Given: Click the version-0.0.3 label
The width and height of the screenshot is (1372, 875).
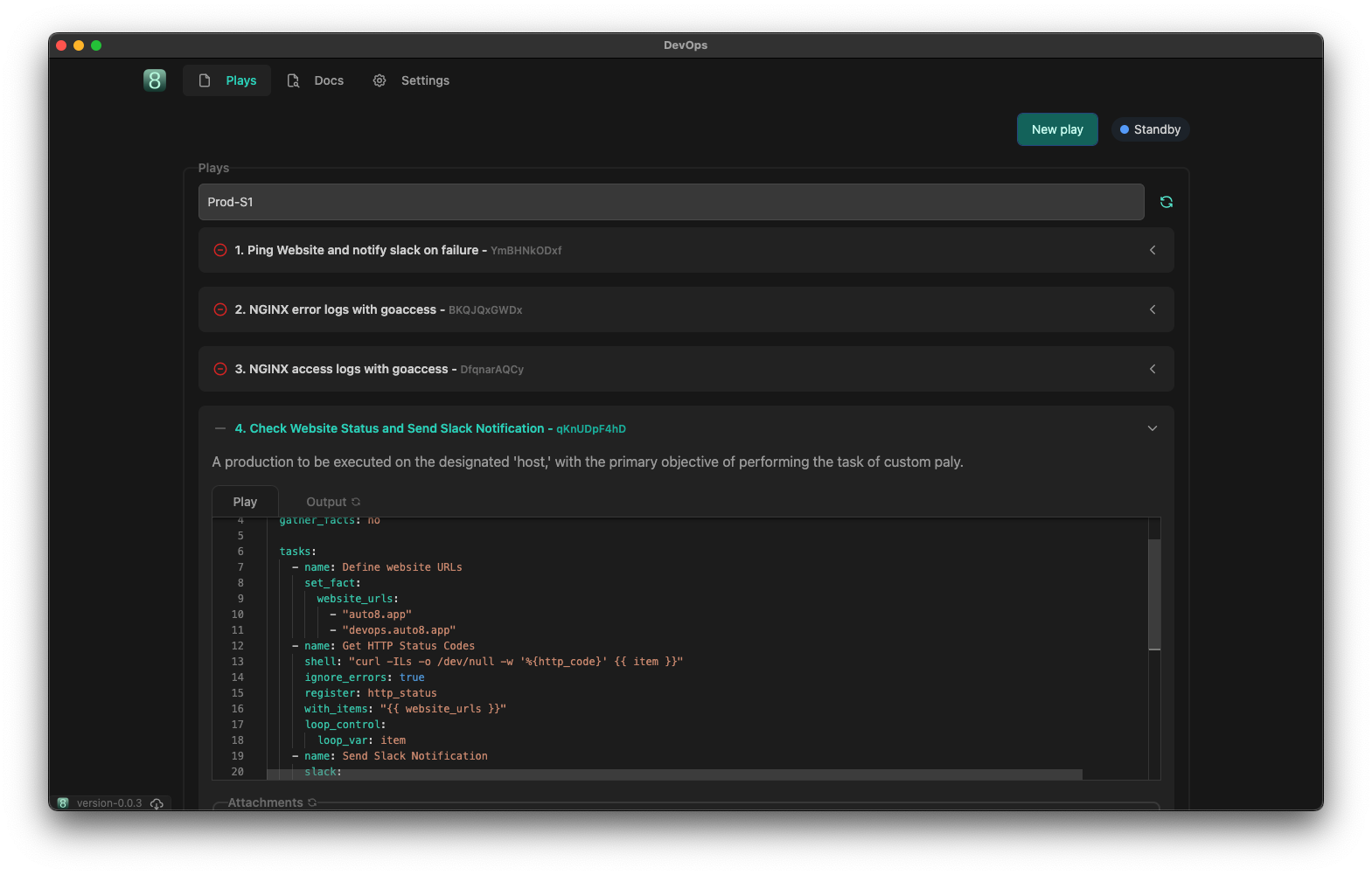Looking at the screenshot, I should click(109, 803).
